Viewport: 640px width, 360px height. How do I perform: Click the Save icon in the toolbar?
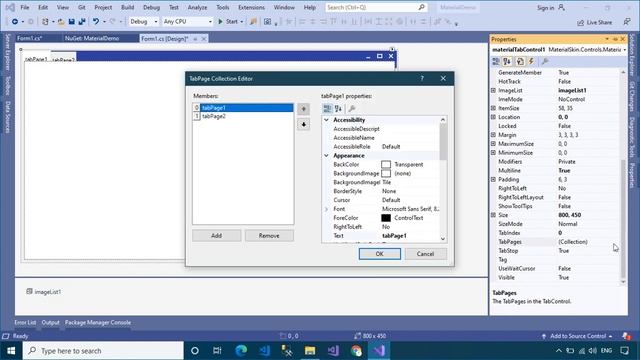point(71,22)
